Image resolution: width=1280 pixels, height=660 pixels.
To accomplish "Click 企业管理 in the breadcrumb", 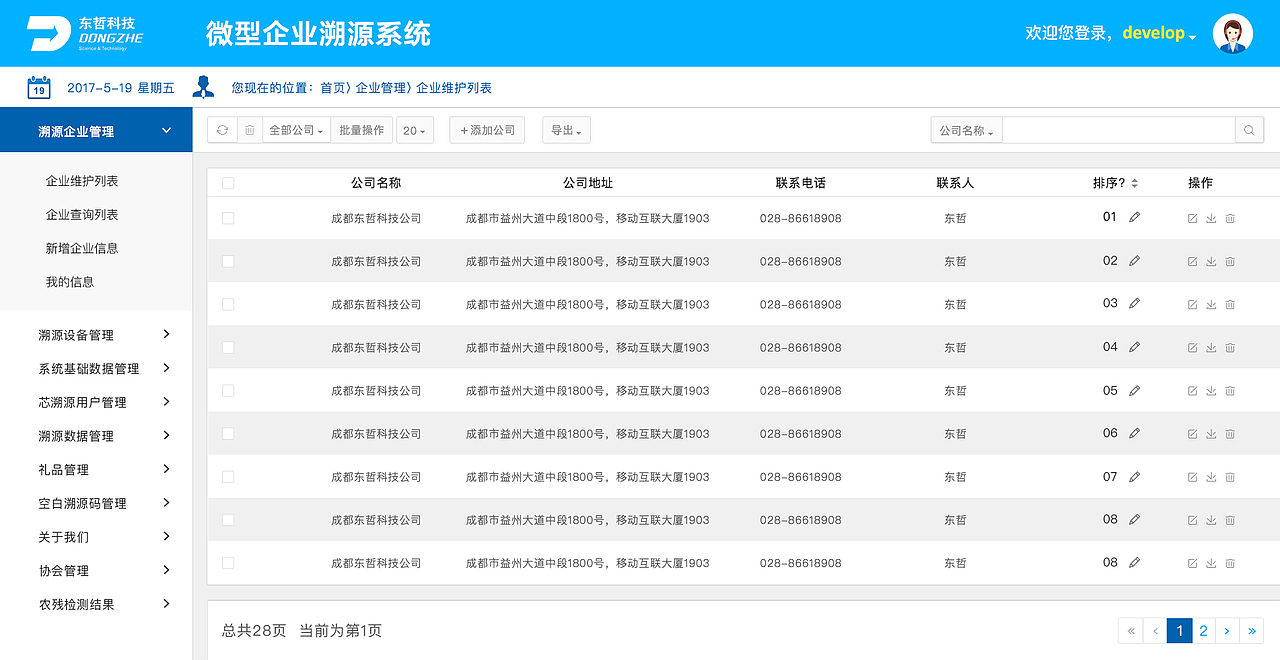I will pos(380,88).
